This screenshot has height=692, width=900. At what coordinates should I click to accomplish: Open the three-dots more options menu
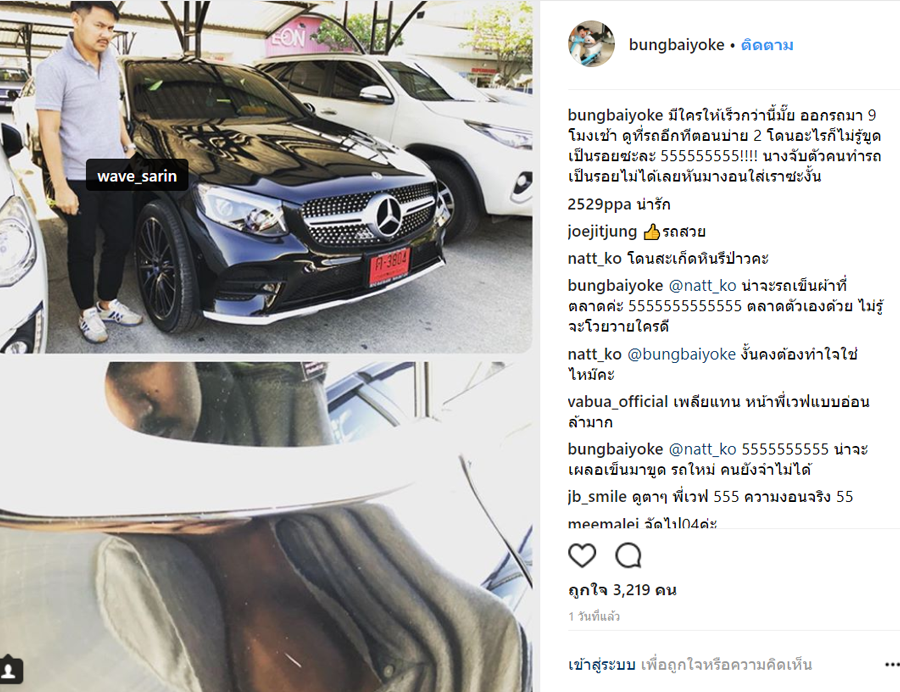tap(892, 664)
